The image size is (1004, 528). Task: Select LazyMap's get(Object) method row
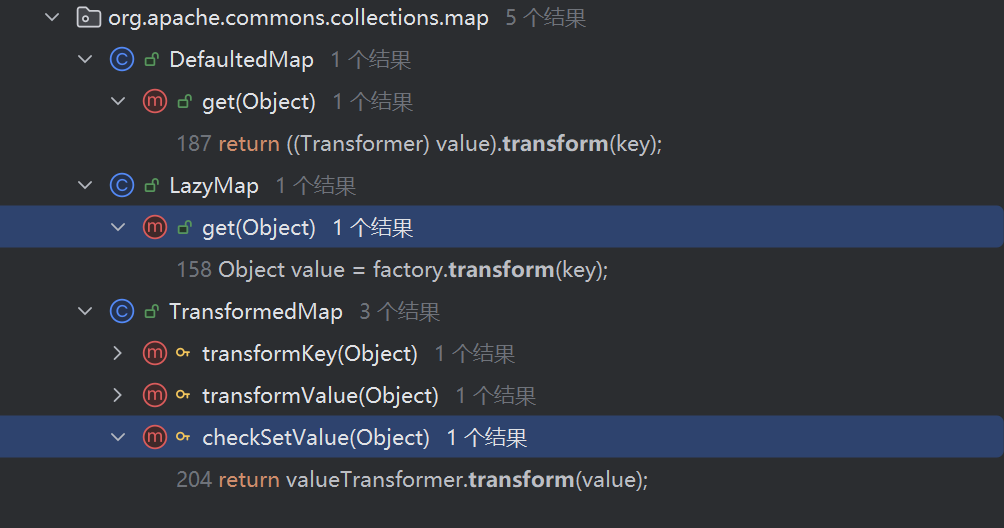point(502,227)
